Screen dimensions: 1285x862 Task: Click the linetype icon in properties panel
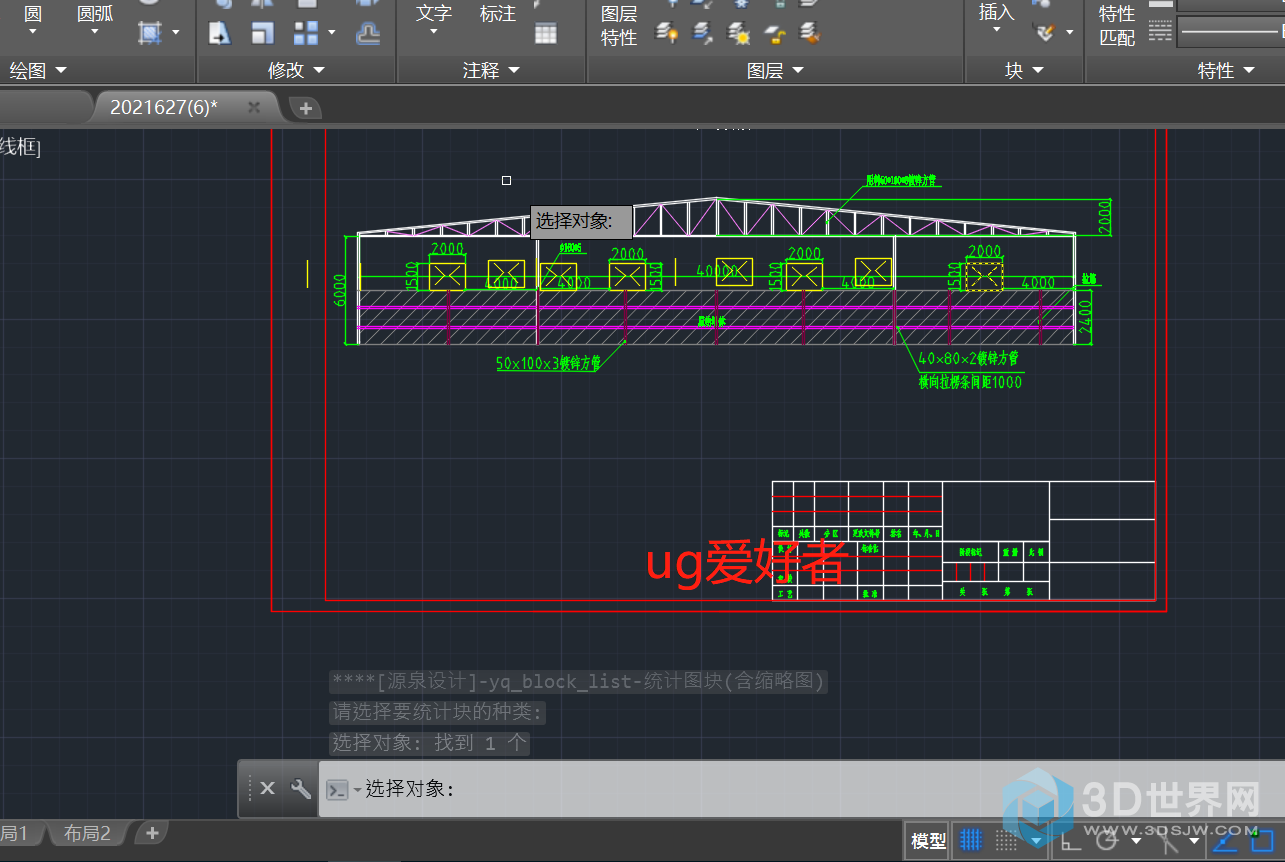(x=1160, y=32)
